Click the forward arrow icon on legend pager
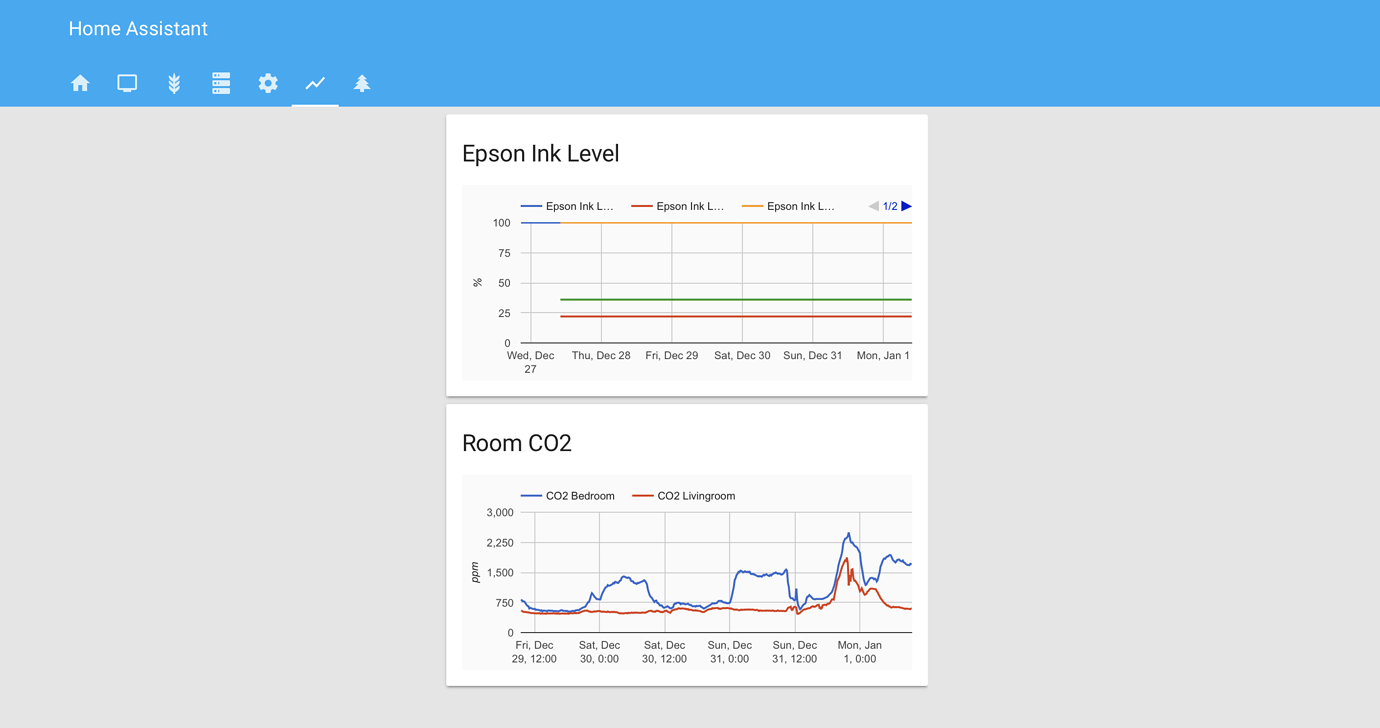Screen dimensions: 1380x728 (906, 206)
